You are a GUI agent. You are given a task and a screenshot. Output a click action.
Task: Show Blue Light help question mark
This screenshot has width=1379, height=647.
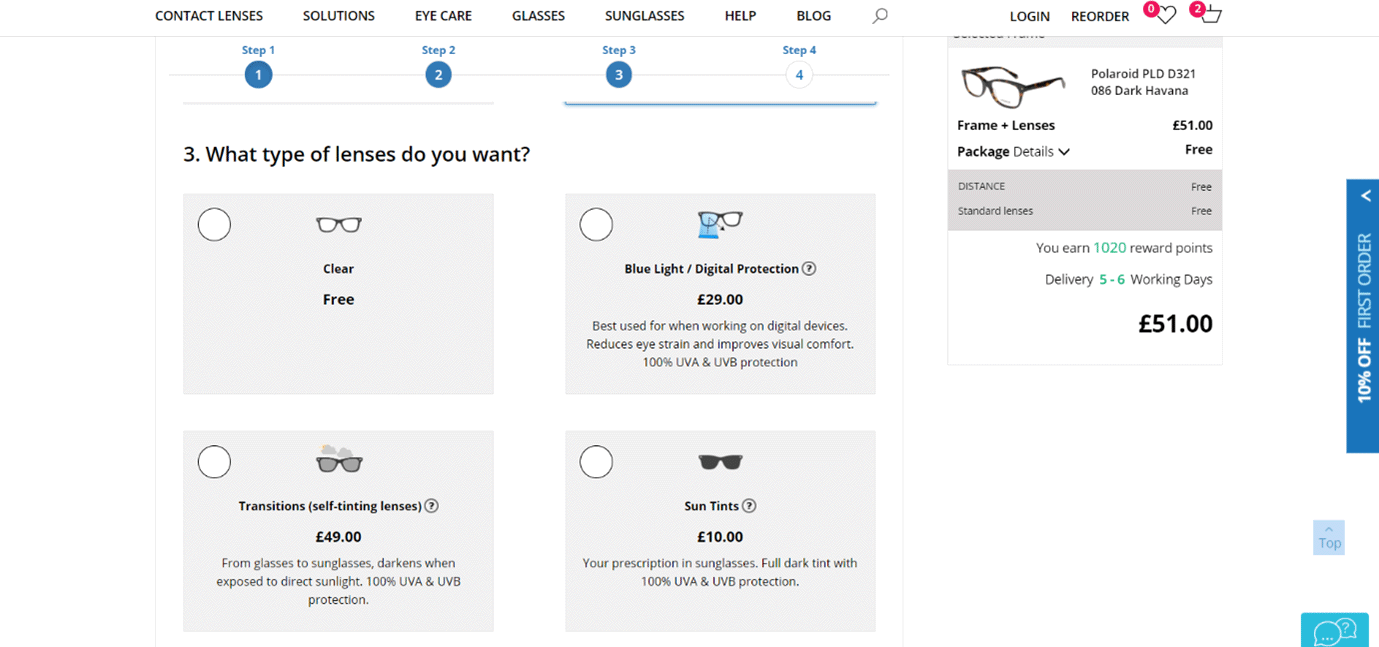pos(809,268)
